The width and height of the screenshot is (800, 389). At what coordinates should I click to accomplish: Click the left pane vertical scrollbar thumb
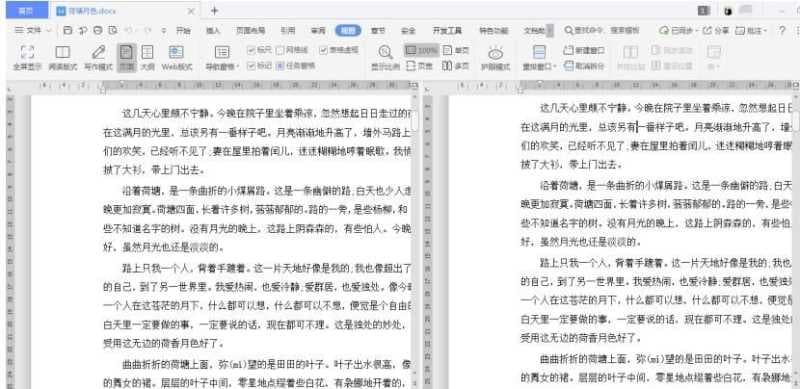[x=414, y=120]
